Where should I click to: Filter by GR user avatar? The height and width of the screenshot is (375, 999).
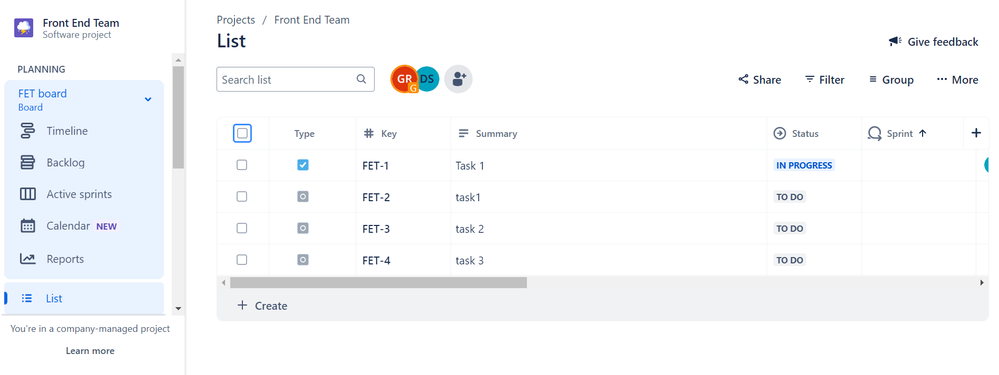[x=403, y=79]
